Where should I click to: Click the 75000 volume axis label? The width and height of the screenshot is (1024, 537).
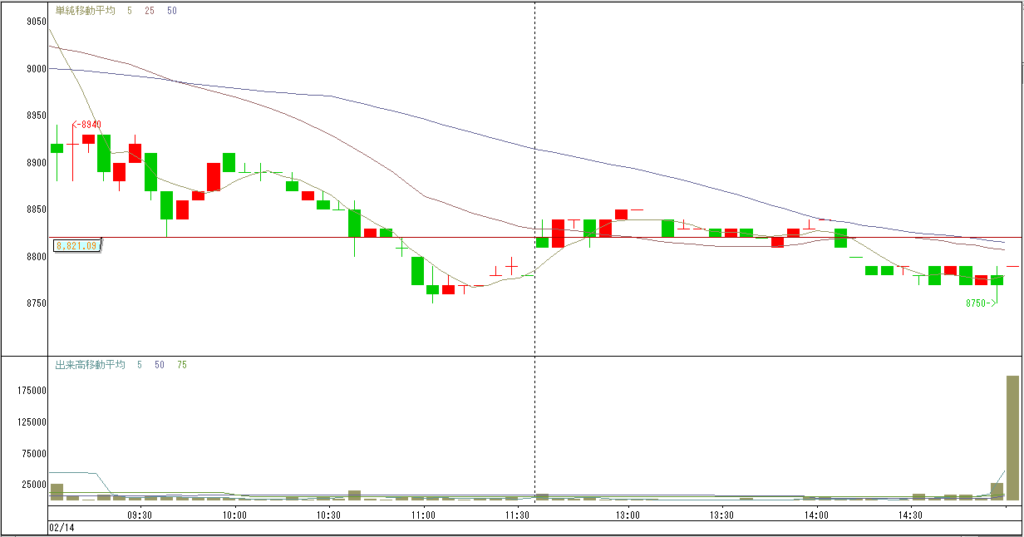(x=34, y=453)
